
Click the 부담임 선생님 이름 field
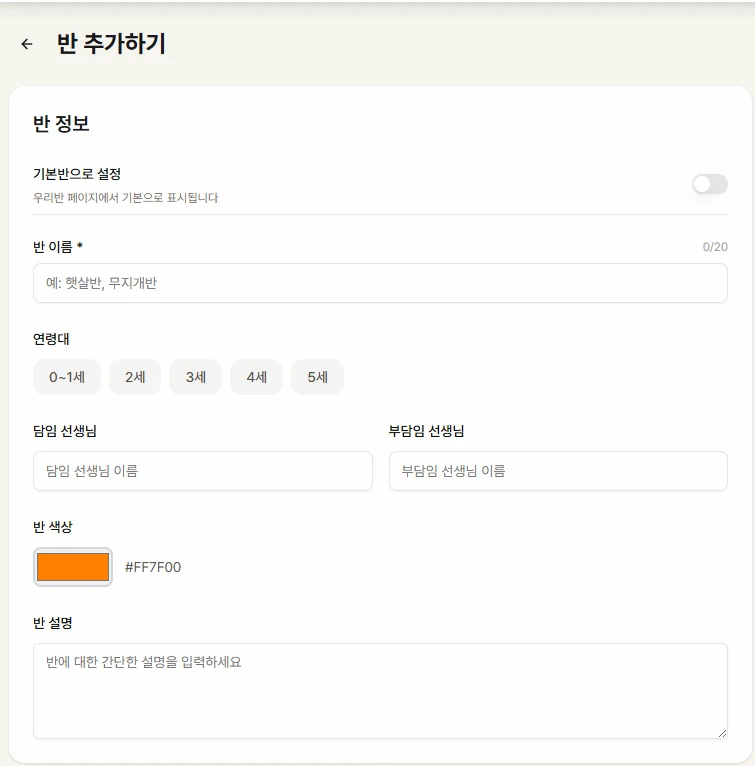pos(558,471)
